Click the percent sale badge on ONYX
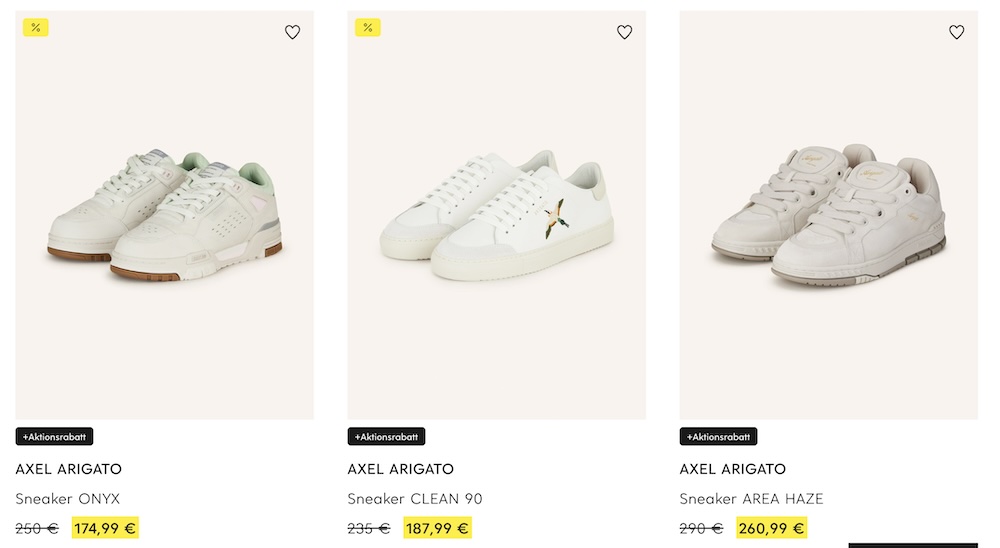This screenshot has height=548, width=1000. point(36,27)
